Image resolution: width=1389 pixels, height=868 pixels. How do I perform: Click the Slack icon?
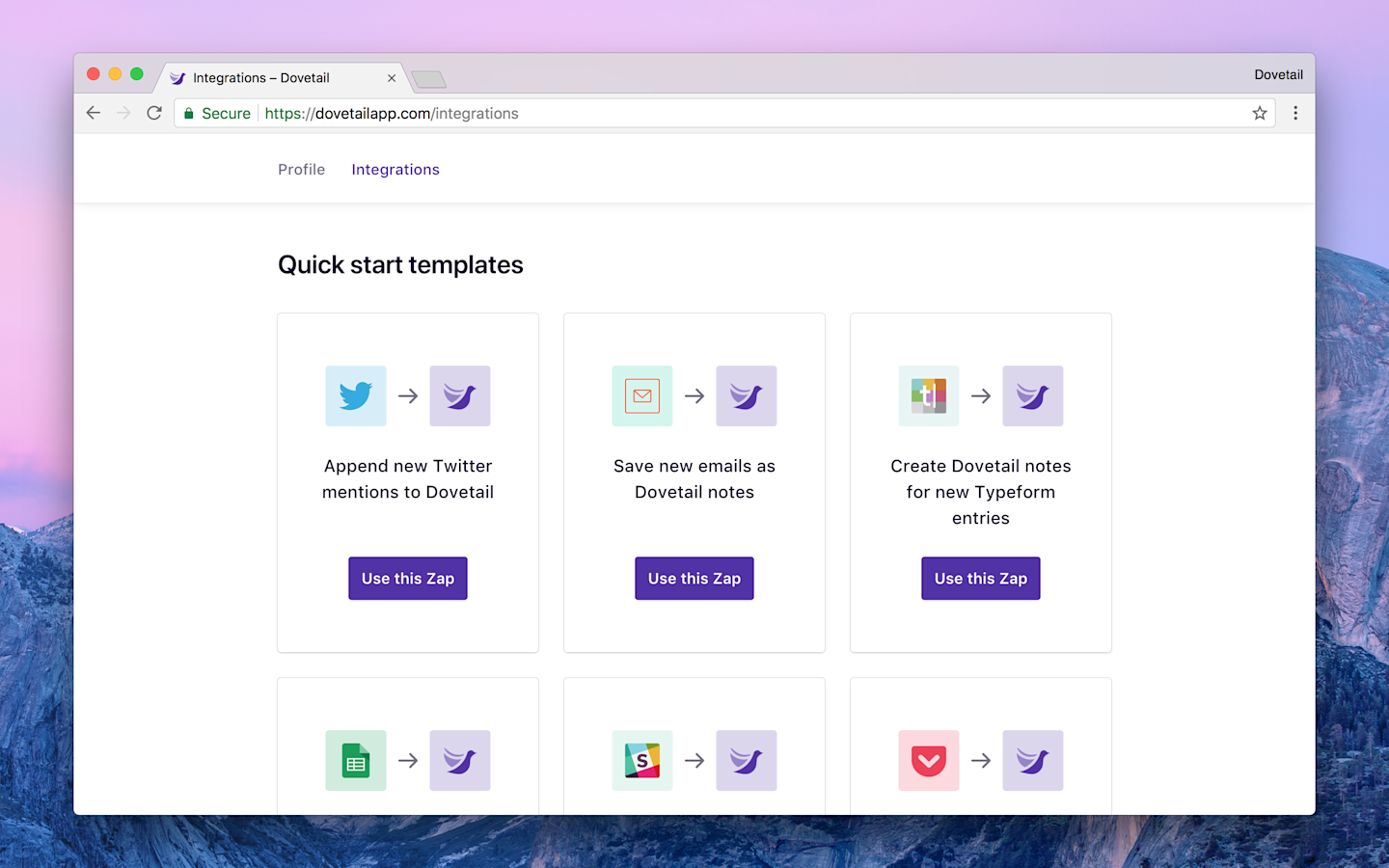[x=642, y=760]
